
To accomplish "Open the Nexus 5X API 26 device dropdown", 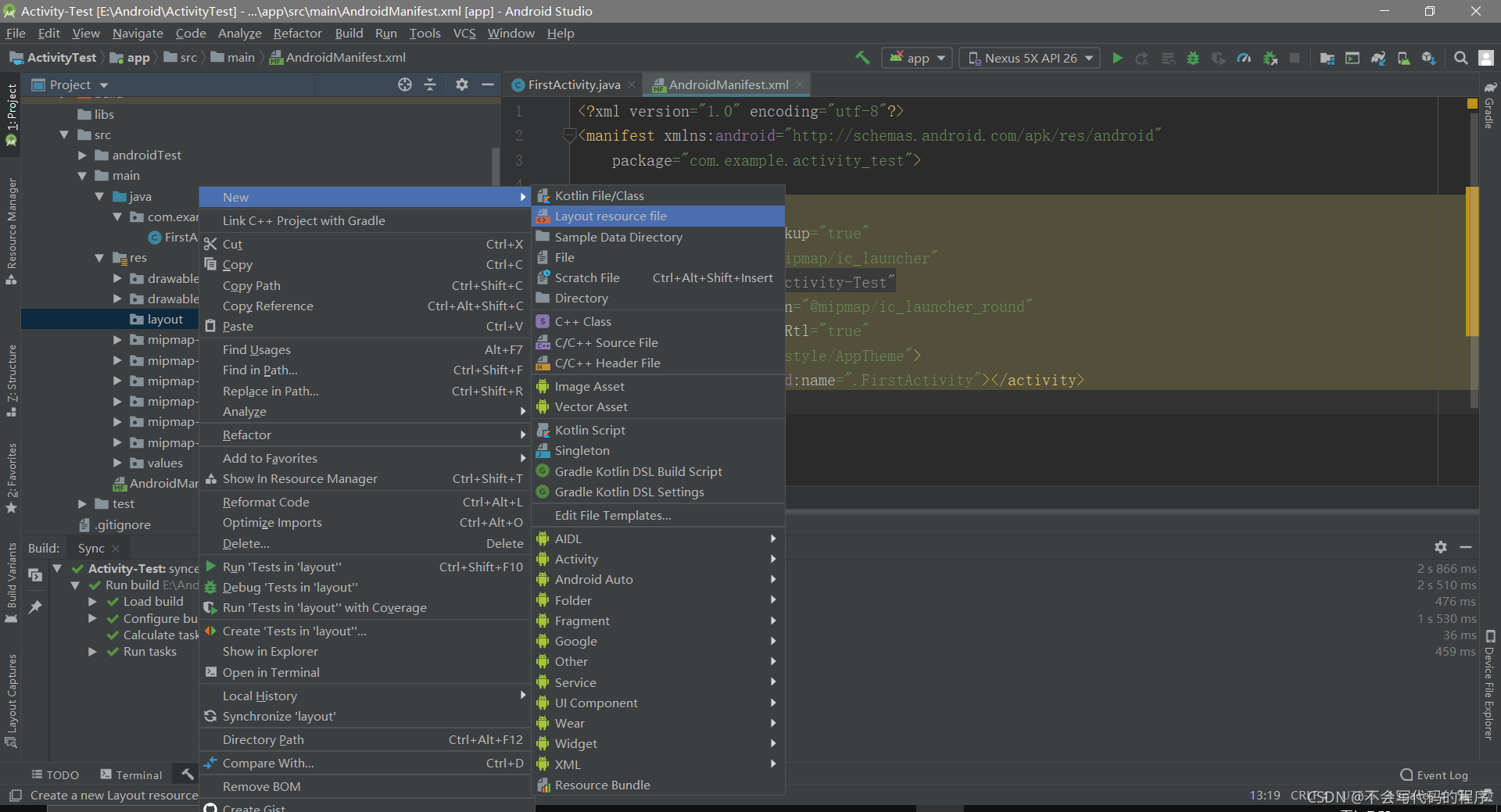I will click(1029, 58).
